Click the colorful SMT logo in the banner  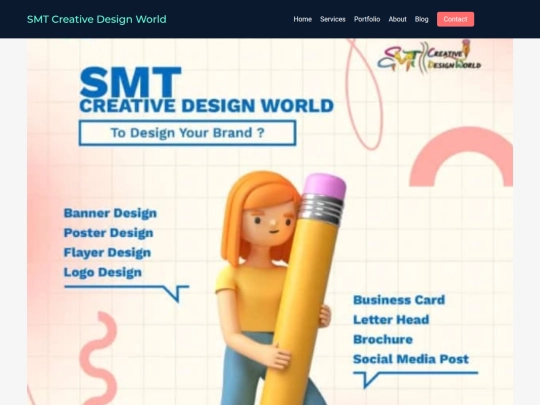click(429, 58)
